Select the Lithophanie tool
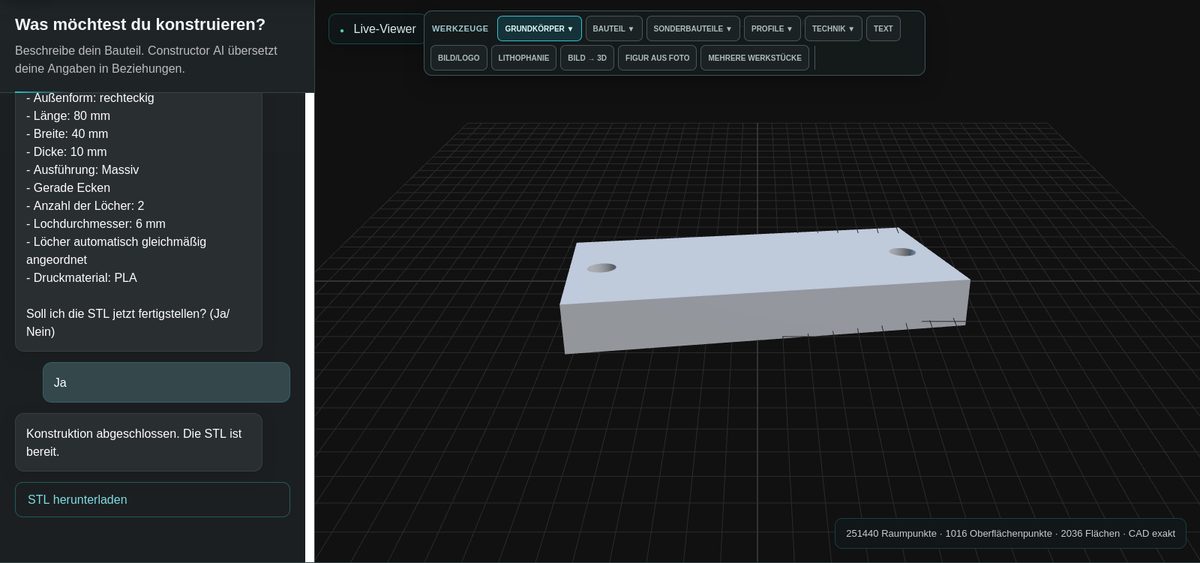The image size is (1200, 563). pos(524,58)
